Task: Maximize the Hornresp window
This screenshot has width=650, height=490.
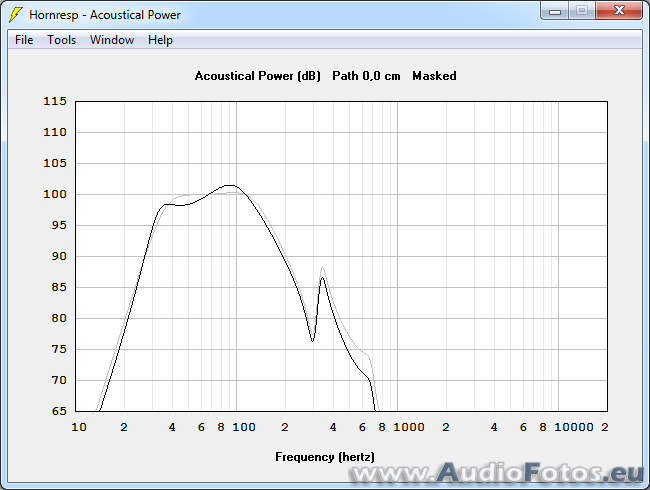Action: [582, 11]
